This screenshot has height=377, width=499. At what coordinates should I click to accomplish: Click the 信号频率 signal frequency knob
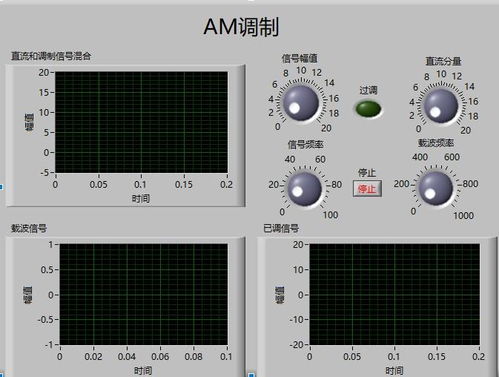(304, 189)
